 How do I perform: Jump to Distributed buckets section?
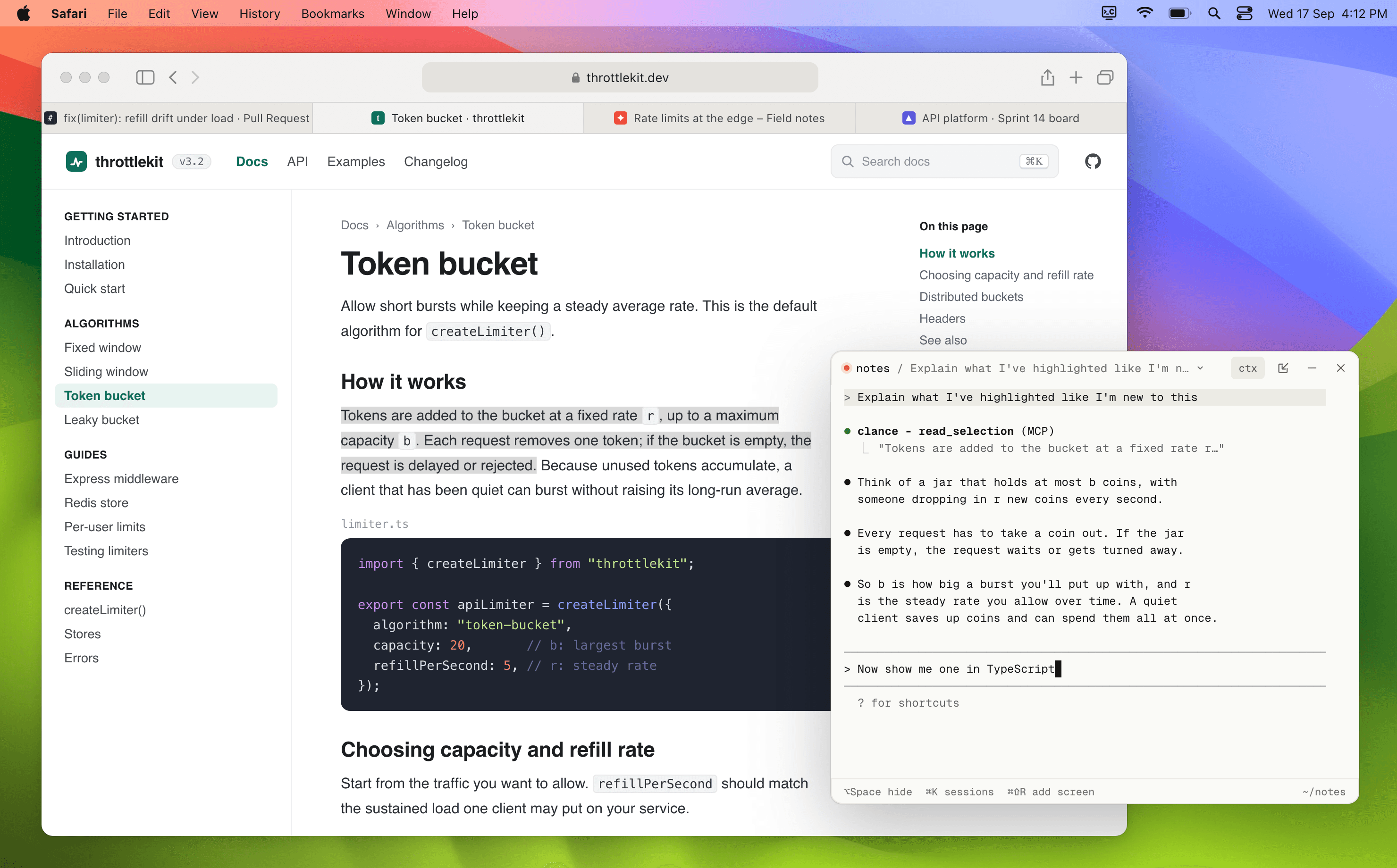tap(971, 297)
